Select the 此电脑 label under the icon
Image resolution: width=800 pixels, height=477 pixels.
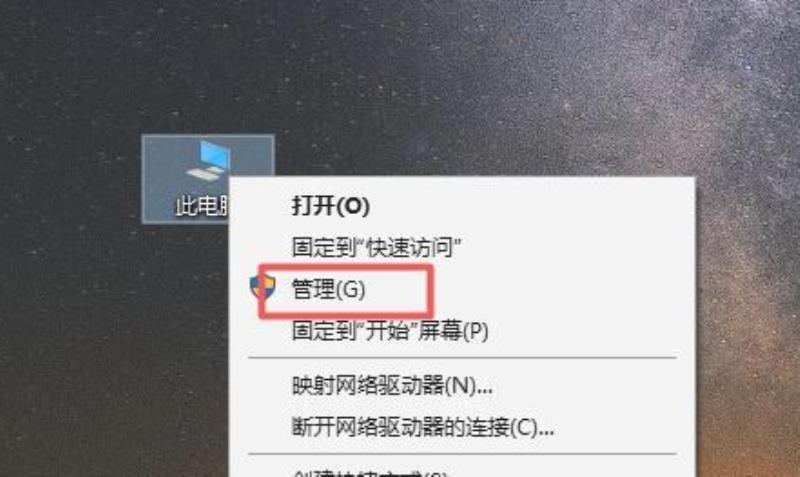pyautogui.click(x=202, y=206)
